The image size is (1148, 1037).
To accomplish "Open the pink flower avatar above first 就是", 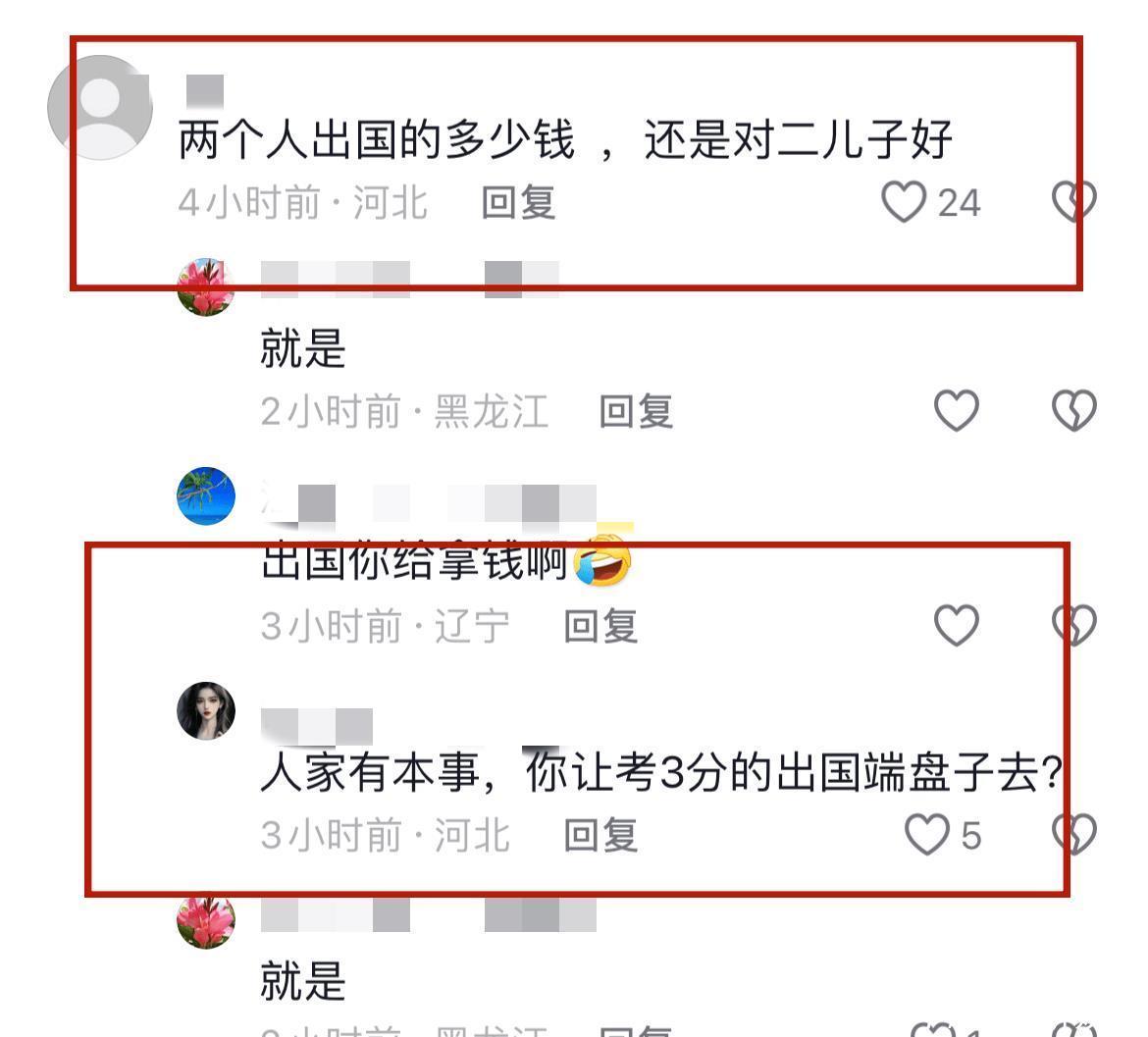I will (x=206, y=286).
